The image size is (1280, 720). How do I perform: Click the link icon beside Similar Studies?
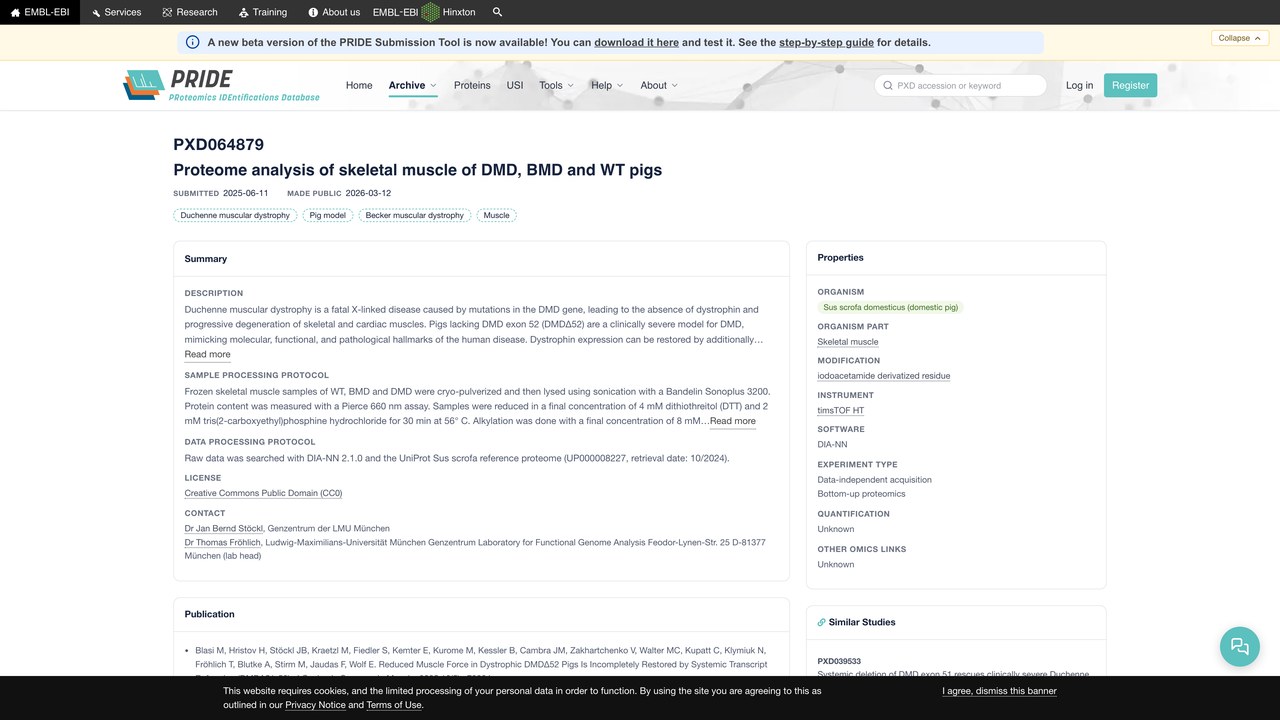click(822, 622)
